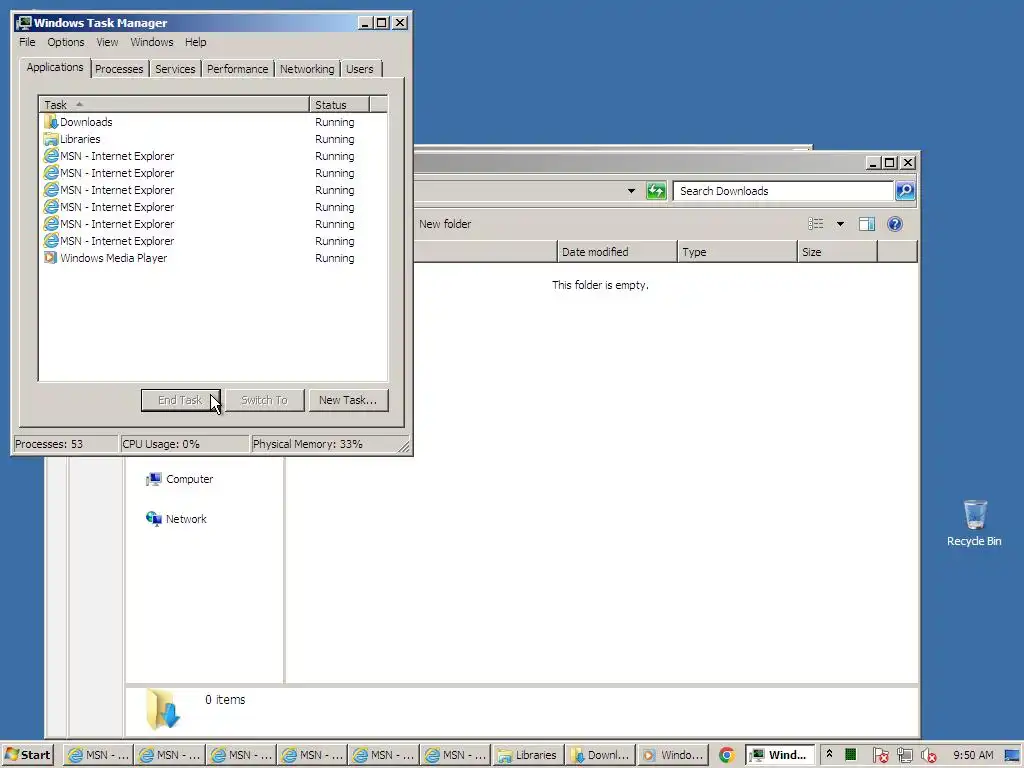Open the Action Center flag tray icon
The height and width of the screenshot is (768, 1024).
click(880, 756)
